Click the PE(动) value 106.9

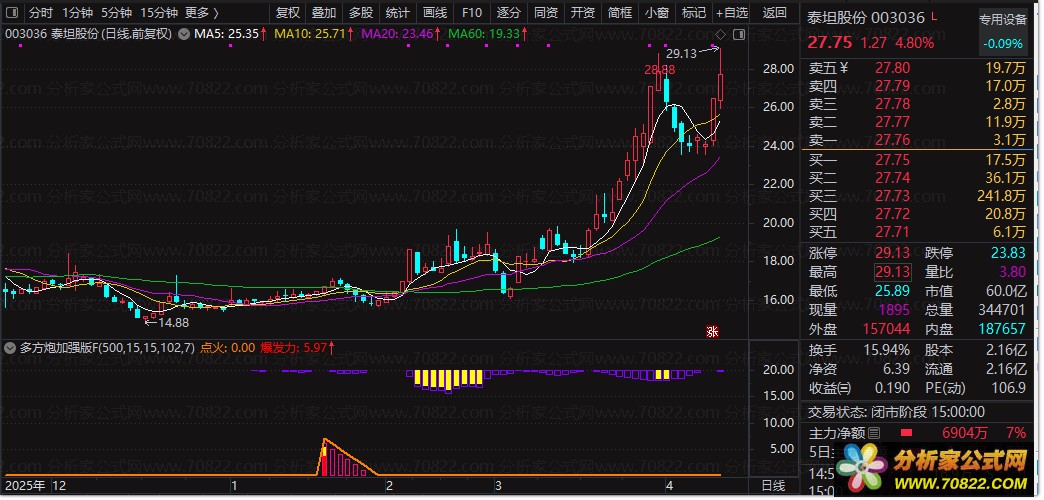[x=1009, y=387]
